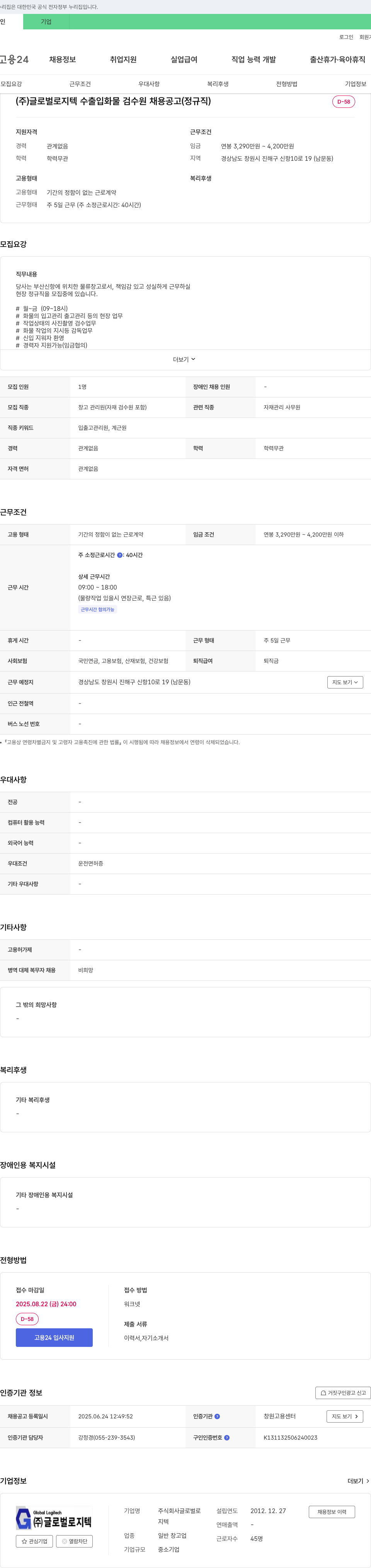Image resolution: width=371 pixels, height=1568 pixels.
Task: Block viewing with 열람차단 button
Action: click(x=74, y=1541)
